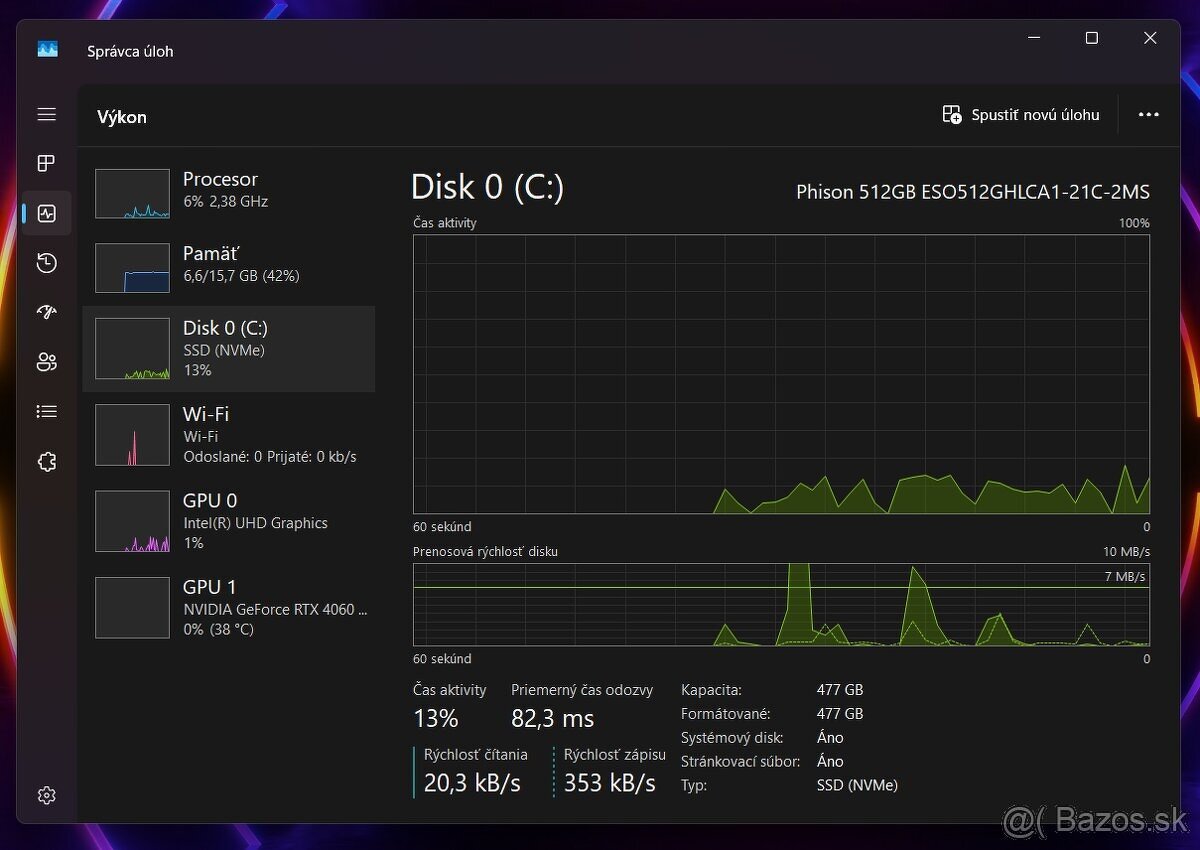Select the Disk 0 (C:) item
This screenshot has height=850, width=1200.
click(229, 349)
